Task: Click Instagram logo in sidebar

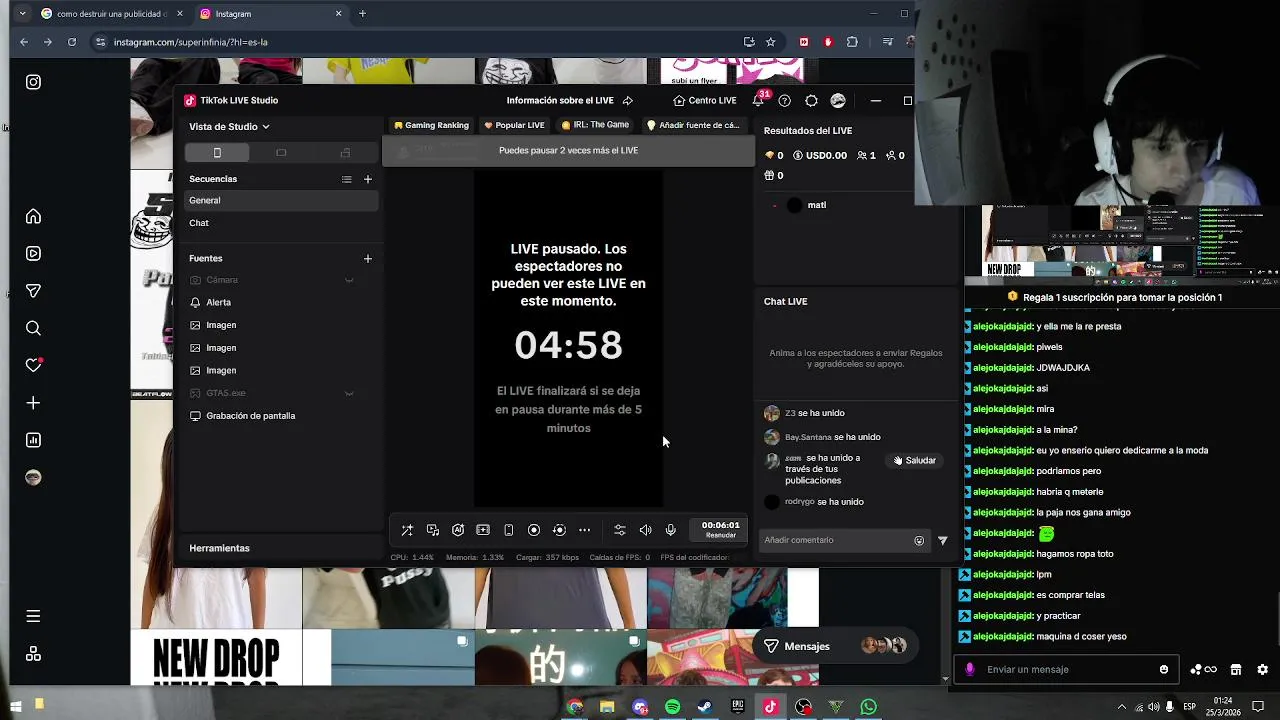Action: (33, 82)
